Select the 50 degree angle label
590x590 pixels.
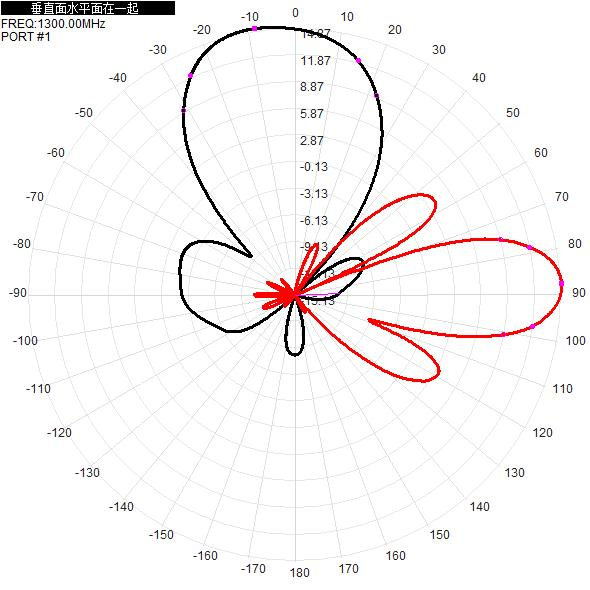click(512, 113)
